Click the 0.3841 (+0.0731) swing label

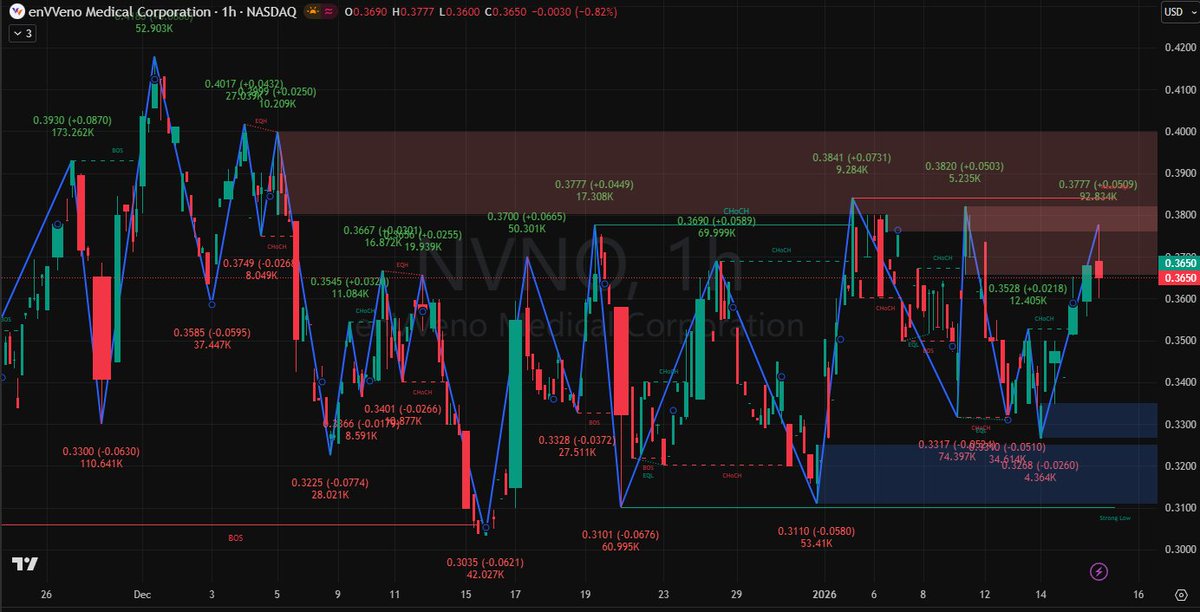coord(851,159)
